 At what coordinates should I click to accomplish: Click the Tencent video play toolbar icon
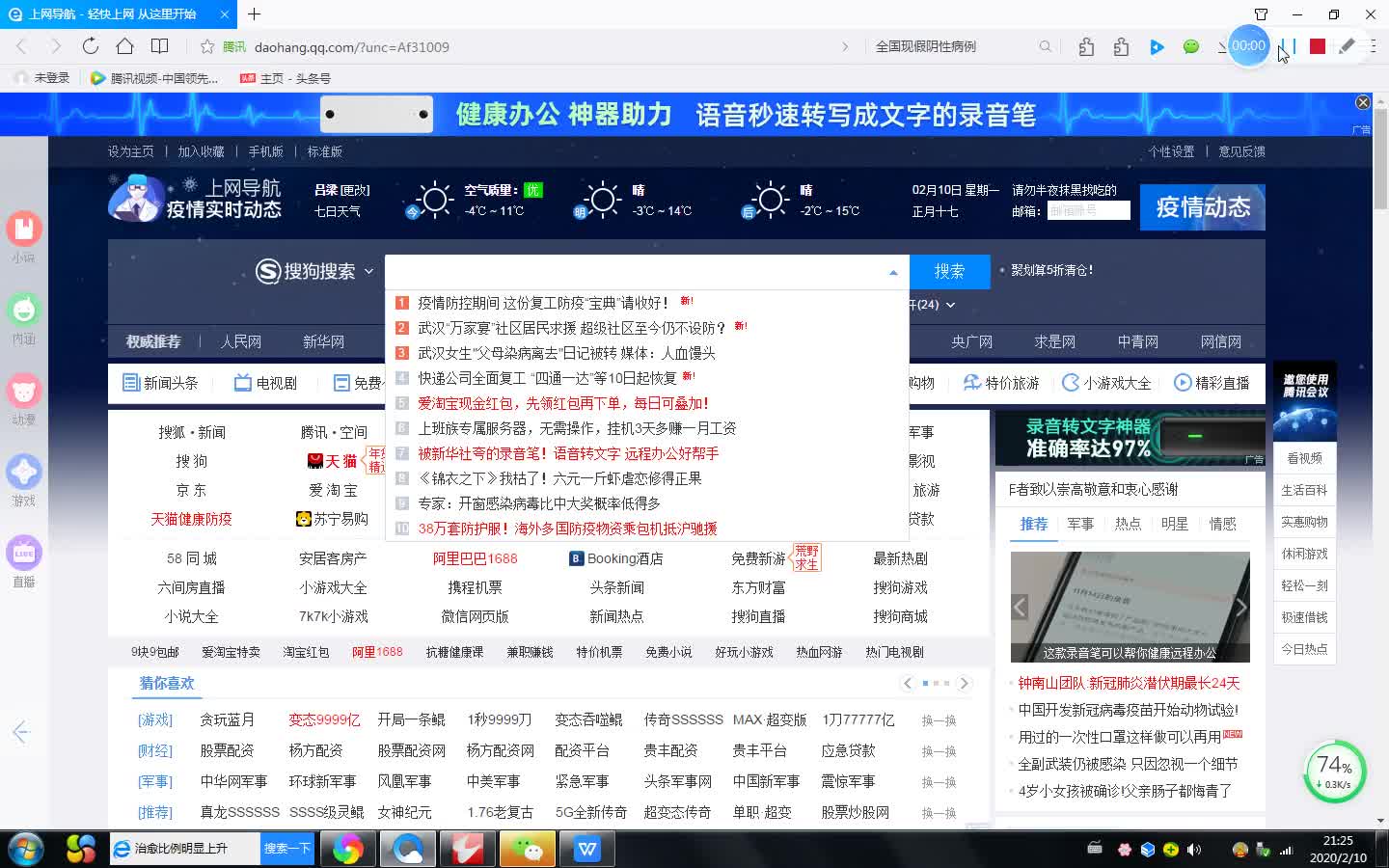tap(1157, 46)
